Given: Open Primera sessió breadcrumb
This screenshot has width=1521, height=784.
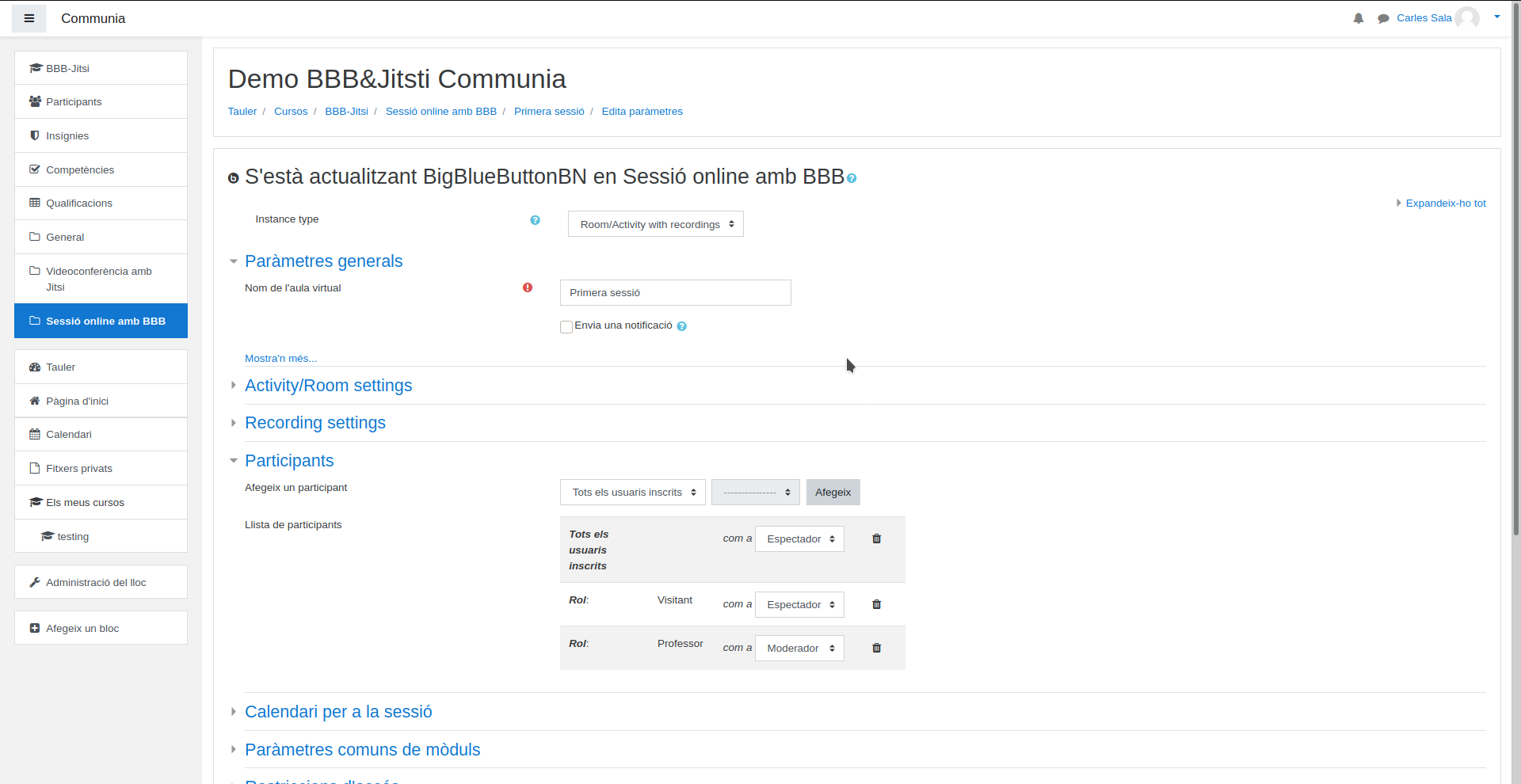Looking at the screenshot, I should (549, 112).
